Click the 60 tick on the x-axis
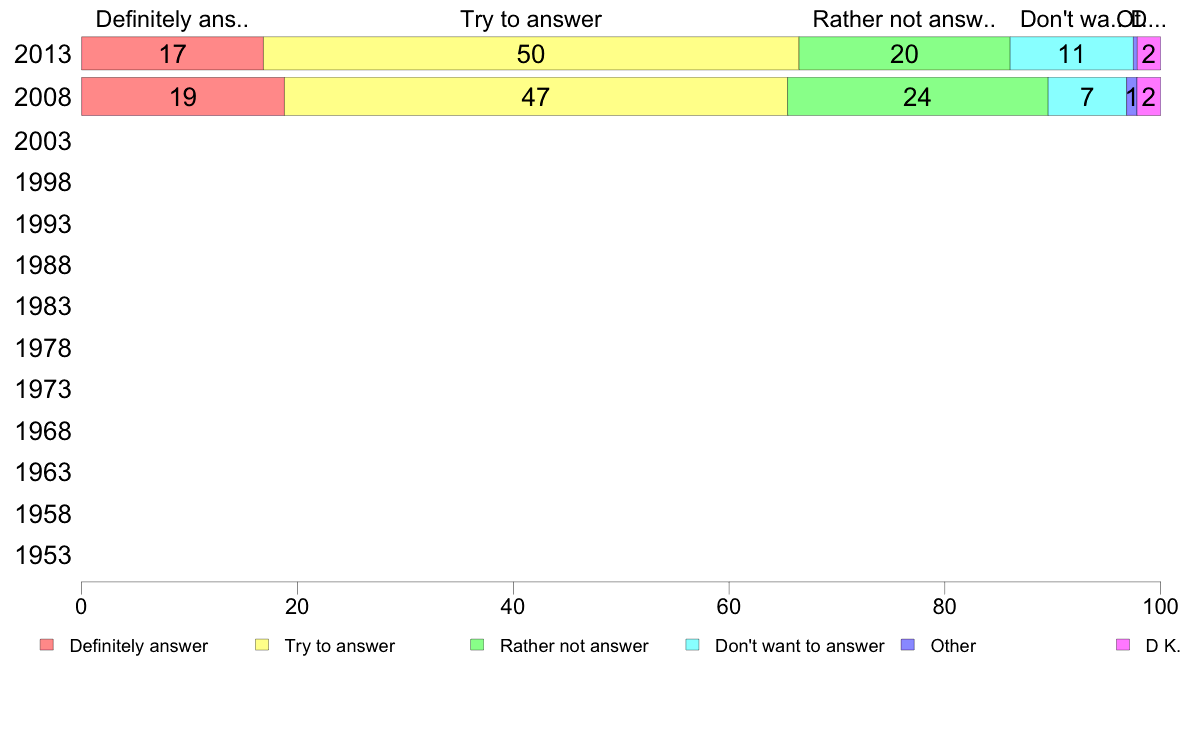The width and height of the screenshot is (1188, 736). pos(729,607)
